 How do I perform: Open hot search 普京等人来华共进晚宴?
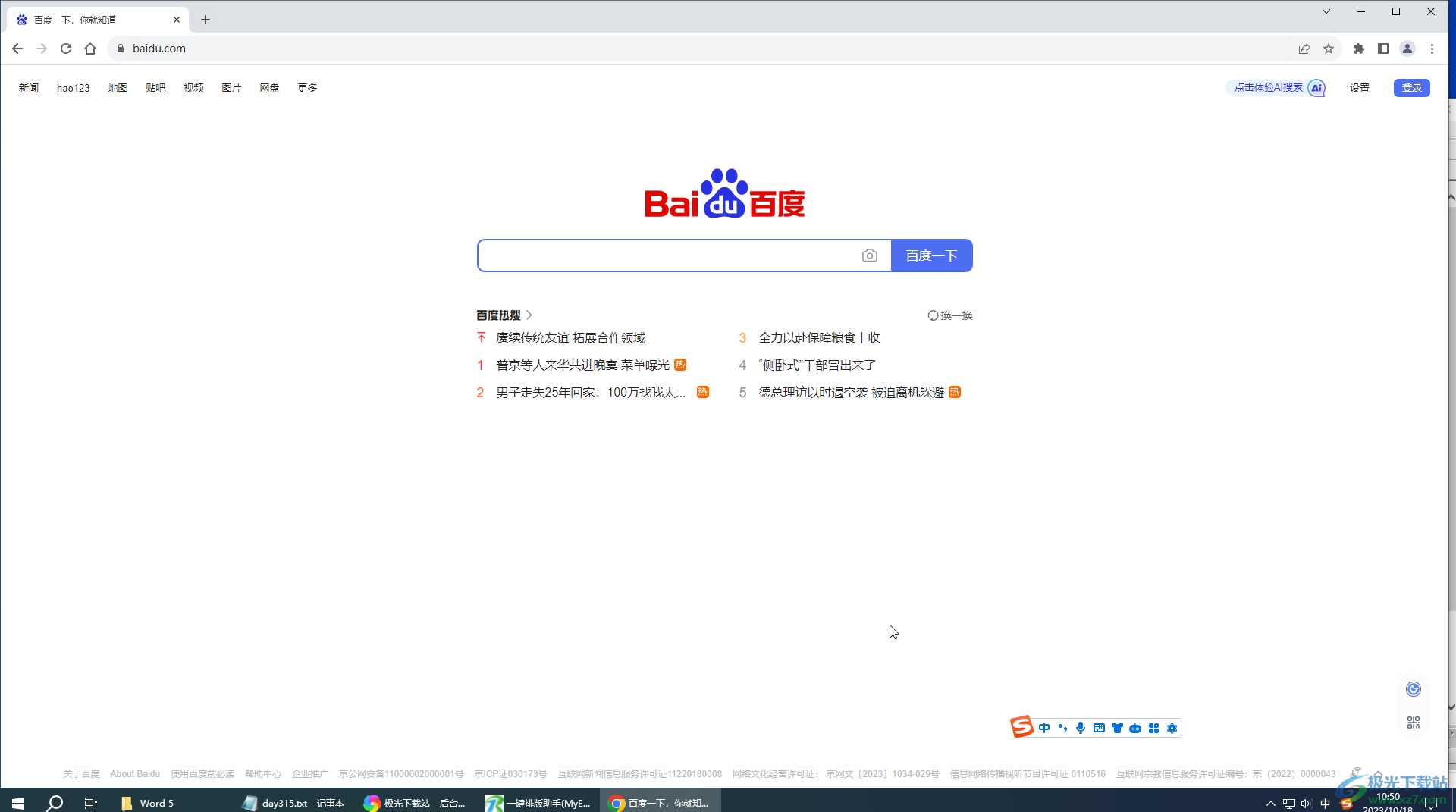click(x=582, y=365)
